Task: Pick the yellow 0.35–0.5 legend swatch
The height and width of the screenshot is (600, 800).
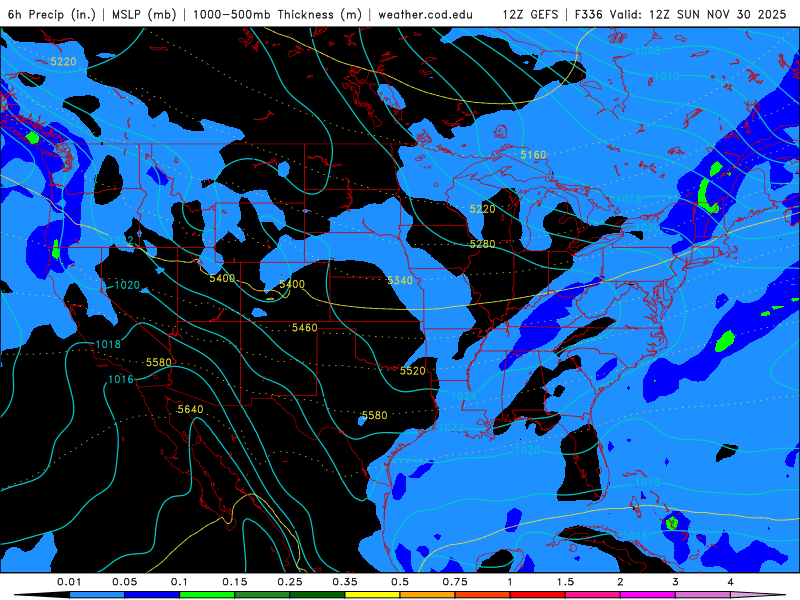Action: pos(372,595)
